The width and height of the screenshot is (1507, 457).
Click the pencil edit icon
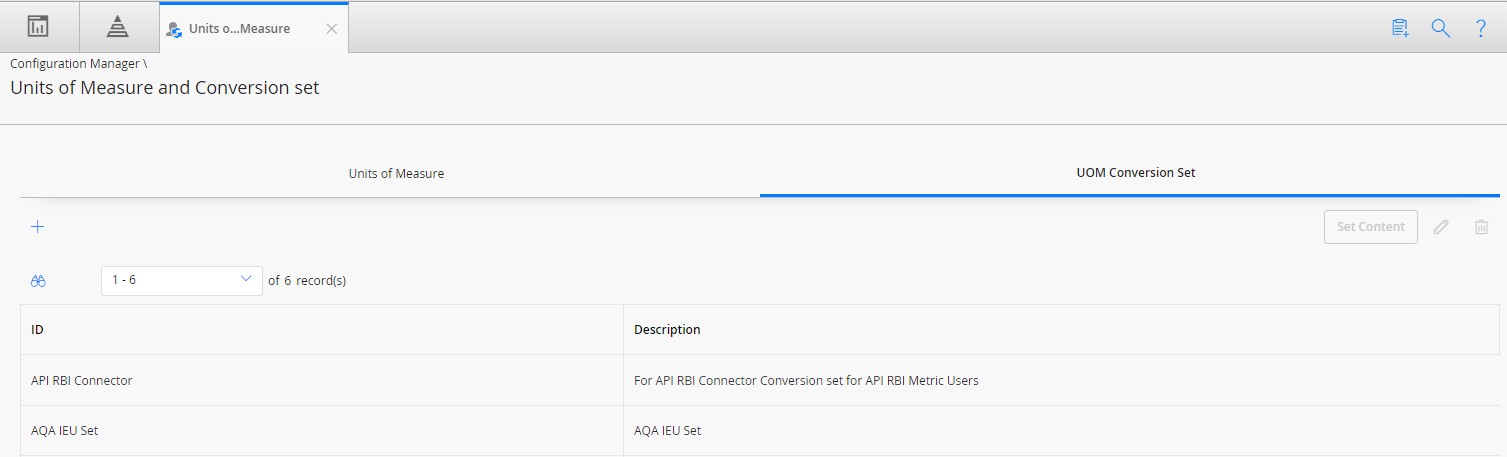coord(1441,227)
